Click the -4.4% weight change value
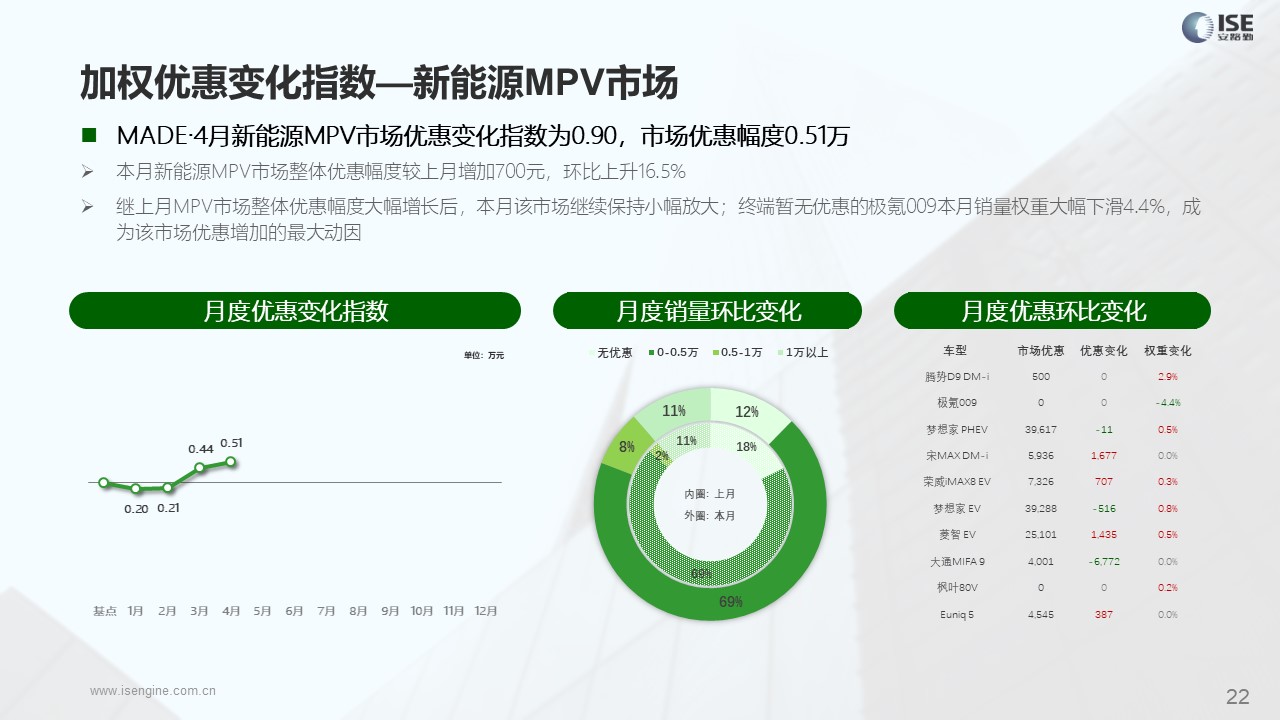The width and height of the screenshot is (1280, 720). [1167, 403]
